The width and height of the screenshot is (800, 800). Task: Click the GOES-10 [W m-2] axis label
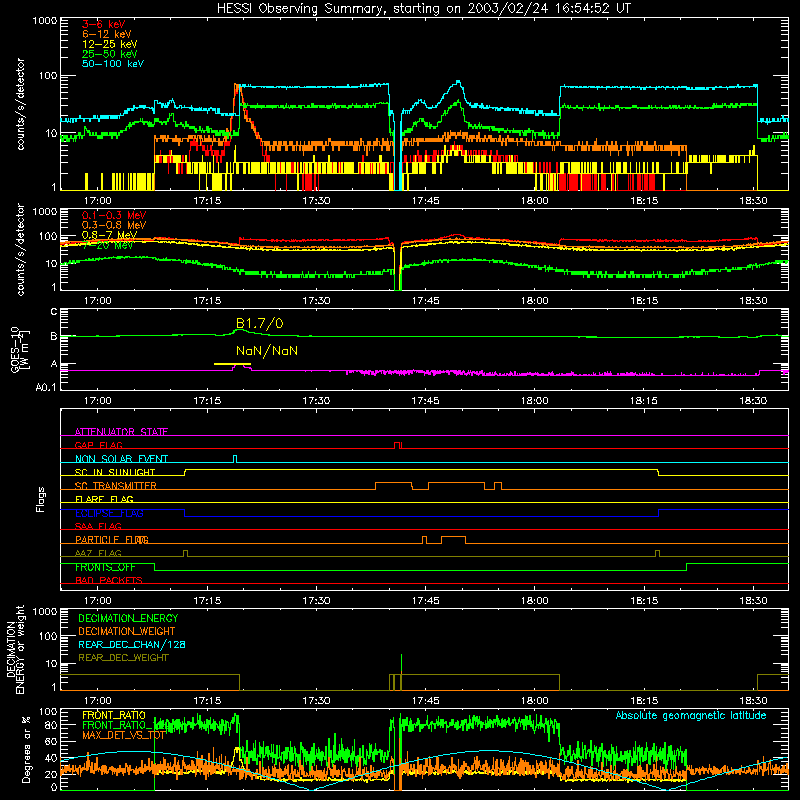[20, 349]
